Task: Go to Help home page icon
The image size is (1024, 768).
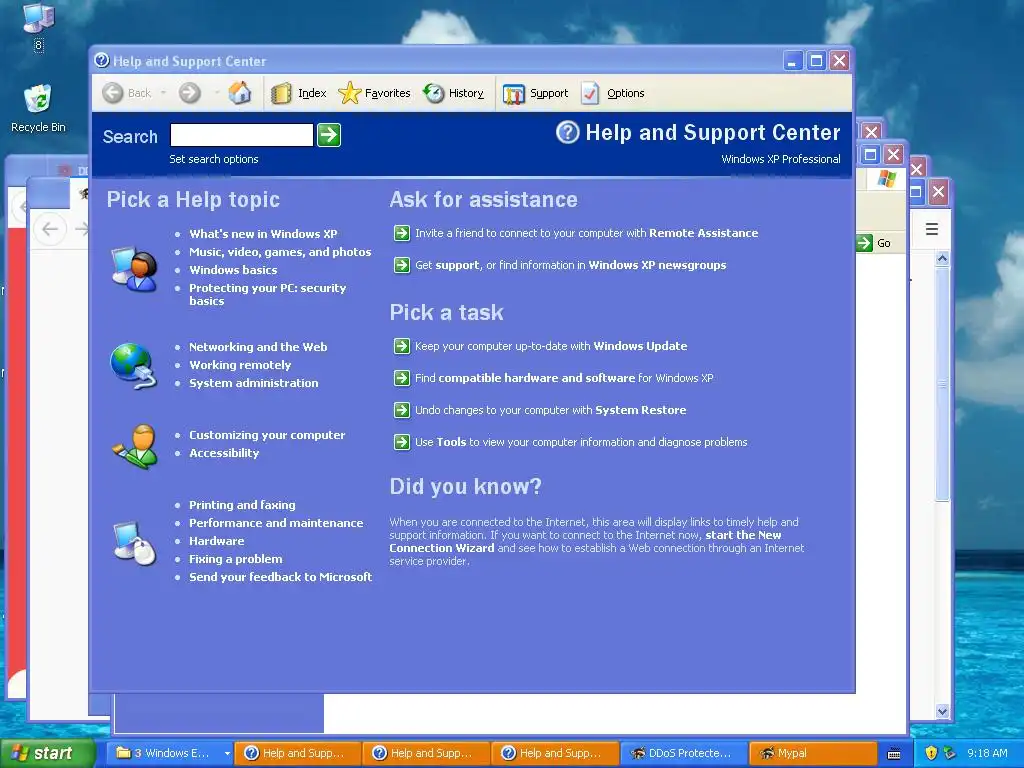Action: pyautogui.click(x=239, y=93)
